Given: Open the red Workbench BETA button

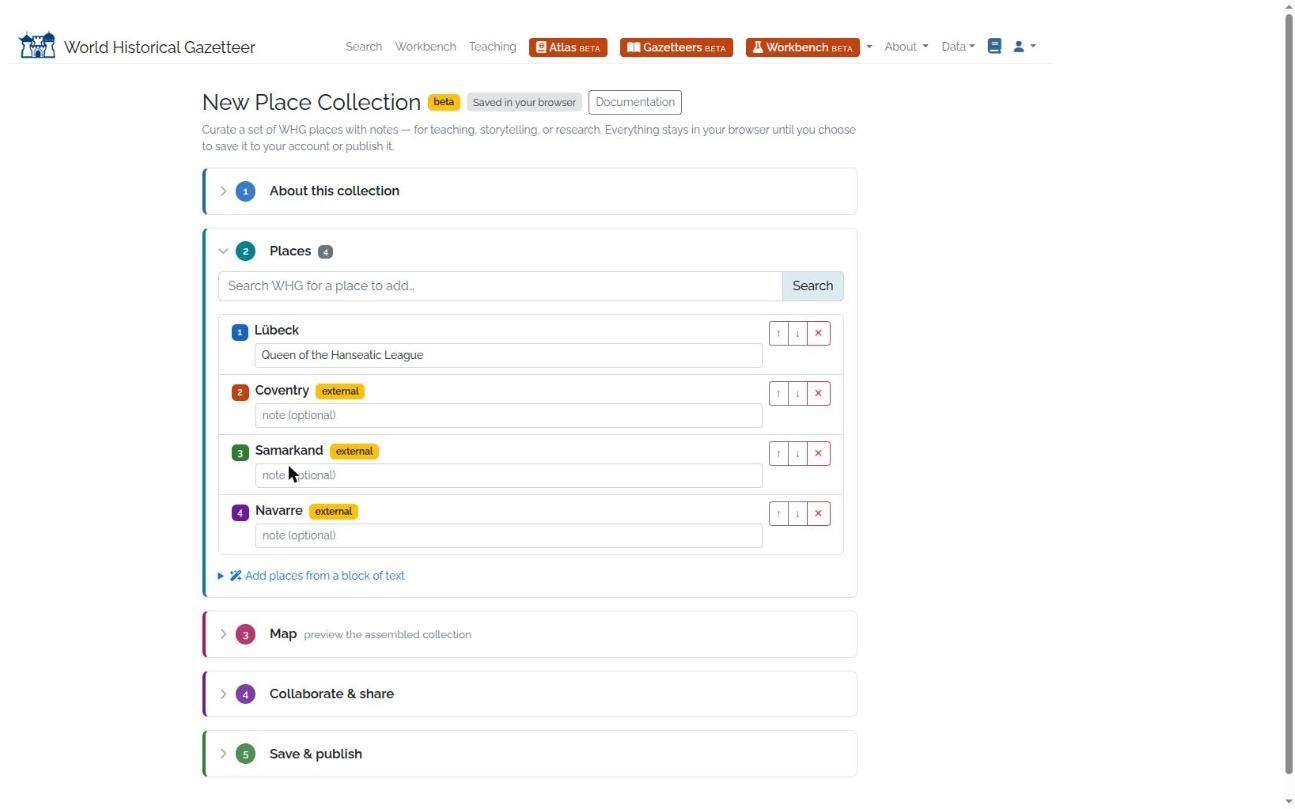Looking at the screenshot, I should point(802,47).
